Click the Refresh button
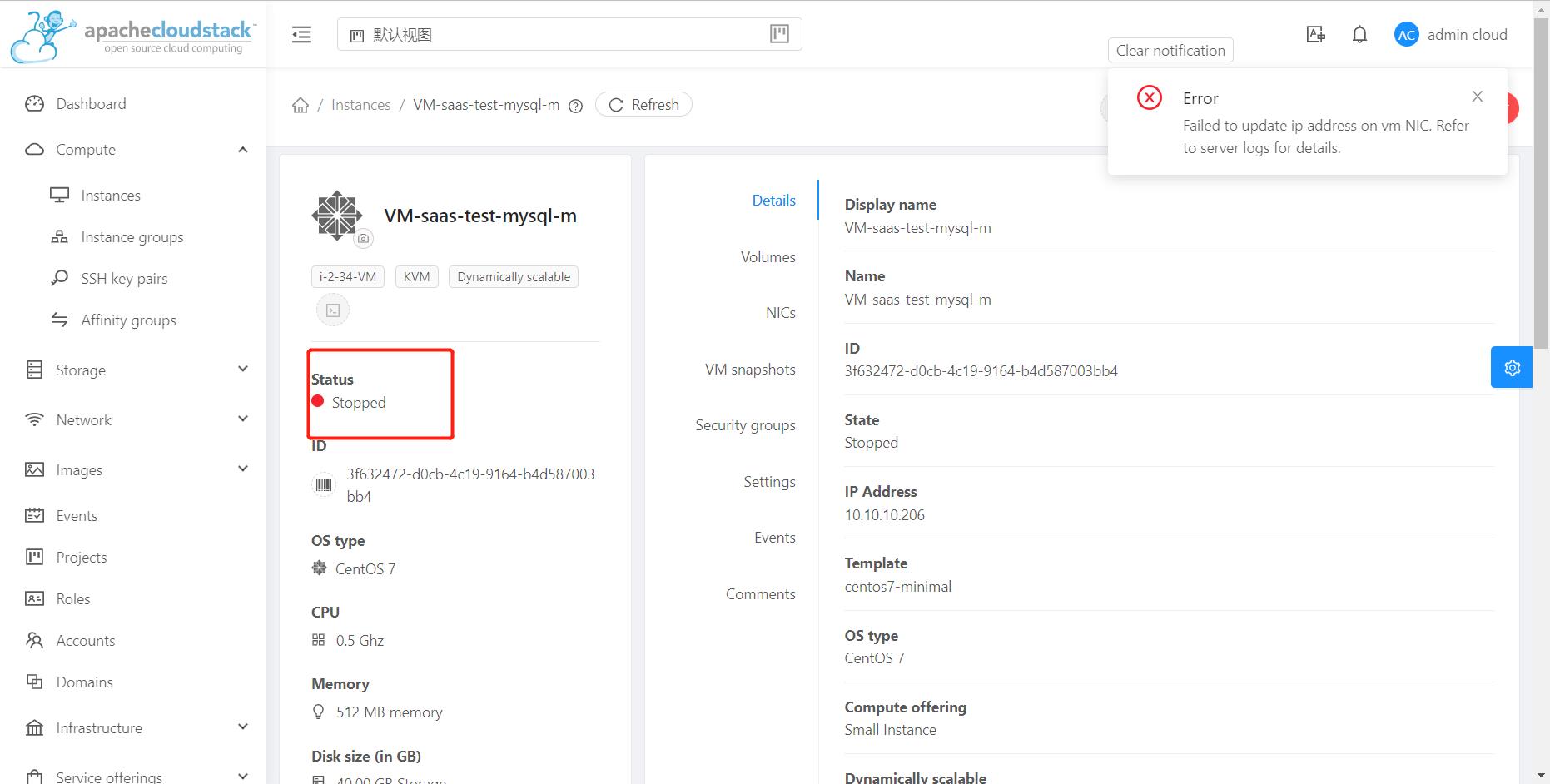Viewport: 1550px width, 784px height. coord(643,104)
